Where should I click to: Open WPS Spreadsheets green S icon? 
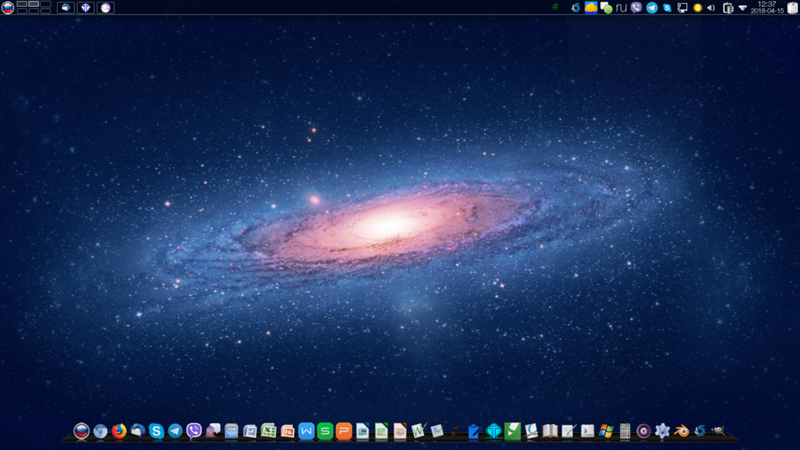coord(325,431)
